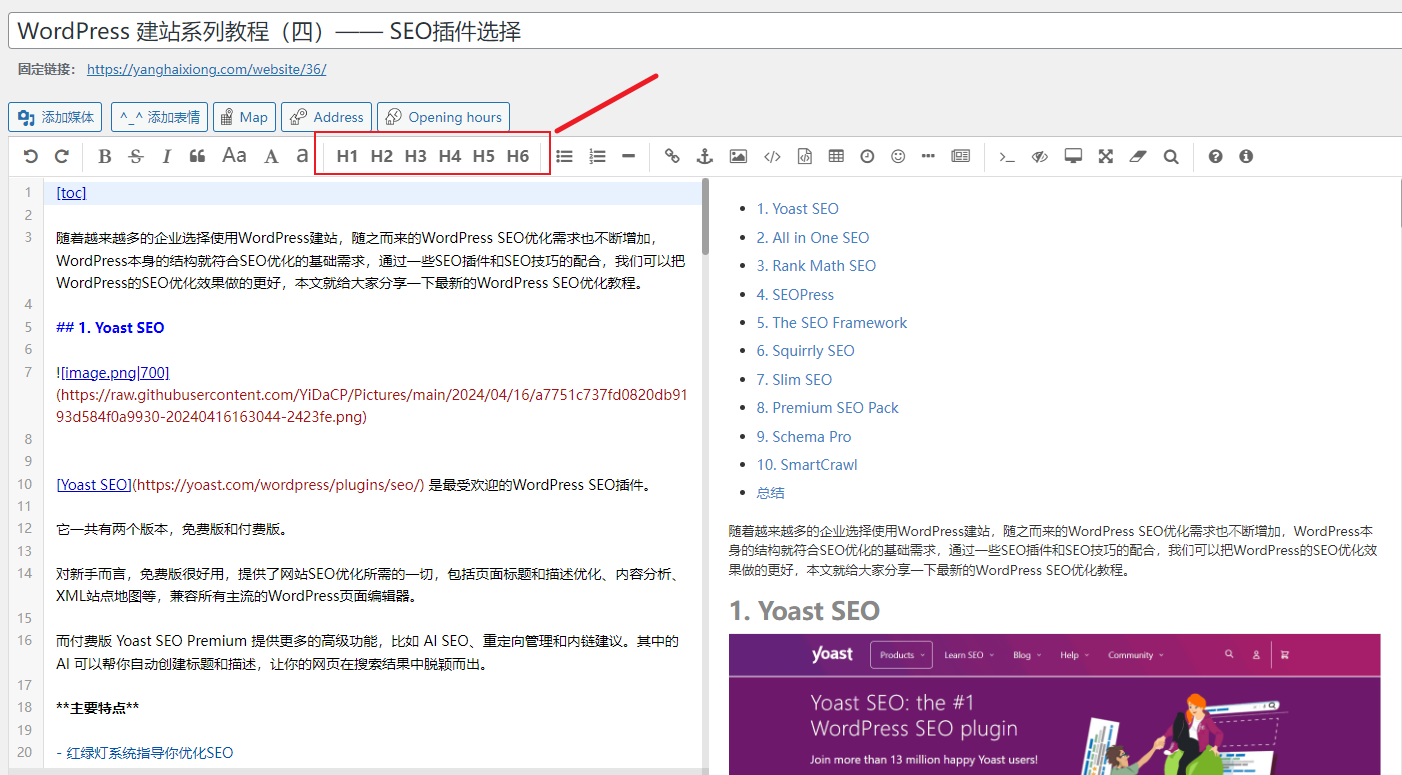Click the Map button

pyautogui.click(x=244, y=117)
